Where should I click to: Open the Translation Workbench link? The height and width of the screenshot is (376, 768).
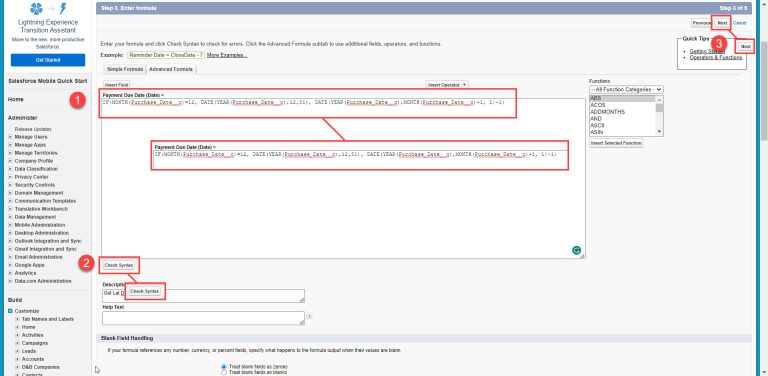41,209
